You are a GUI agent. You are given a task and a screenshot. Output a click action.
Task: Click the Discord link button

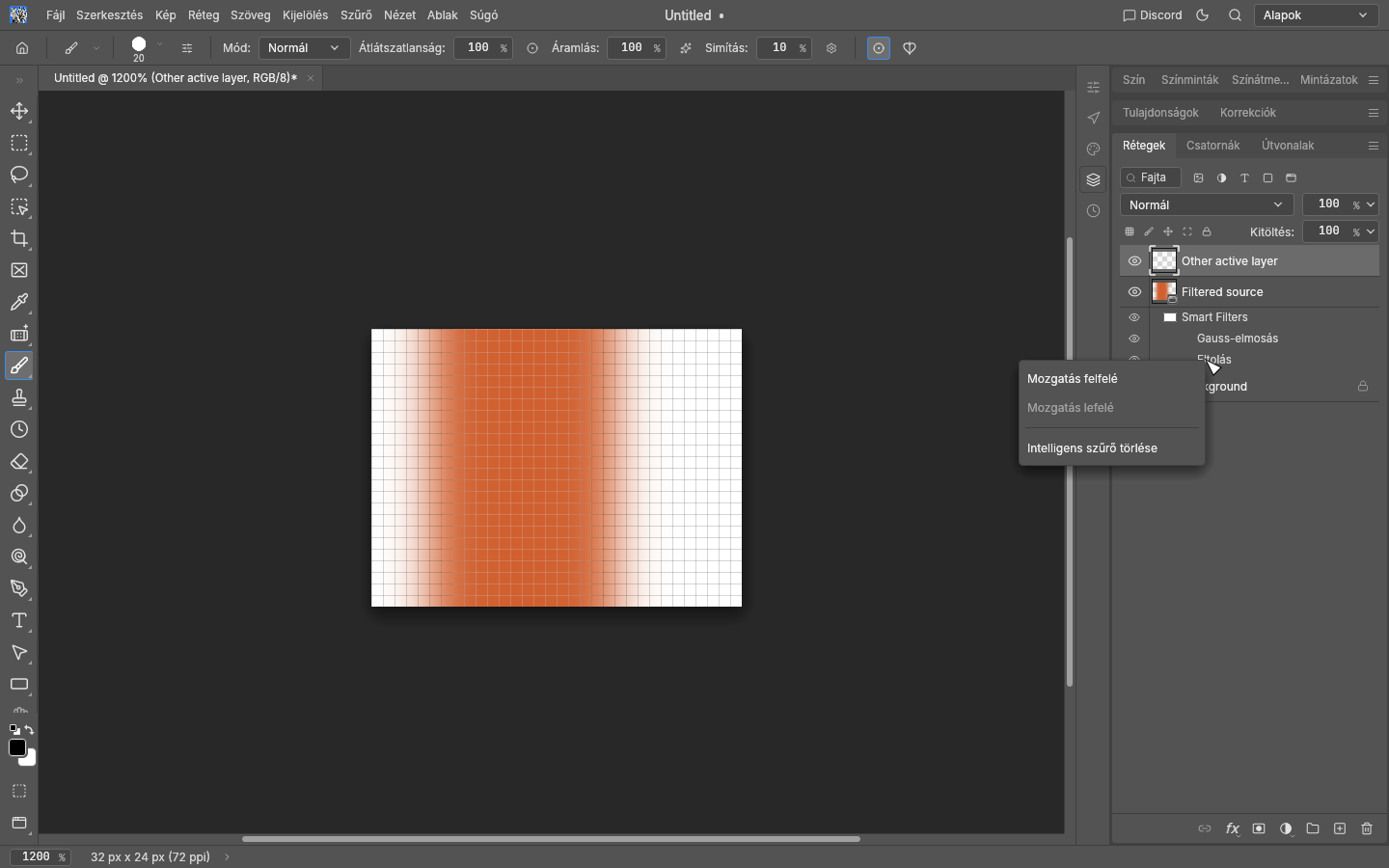pyautogui.click(x=1153, y=15)
